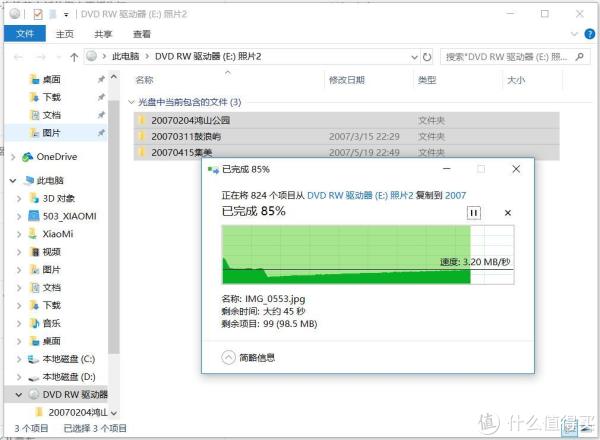The width and height of the screenshot is (600, 440).
Task: Collapse the 此电脑 tree node
Action: (13, 180)
